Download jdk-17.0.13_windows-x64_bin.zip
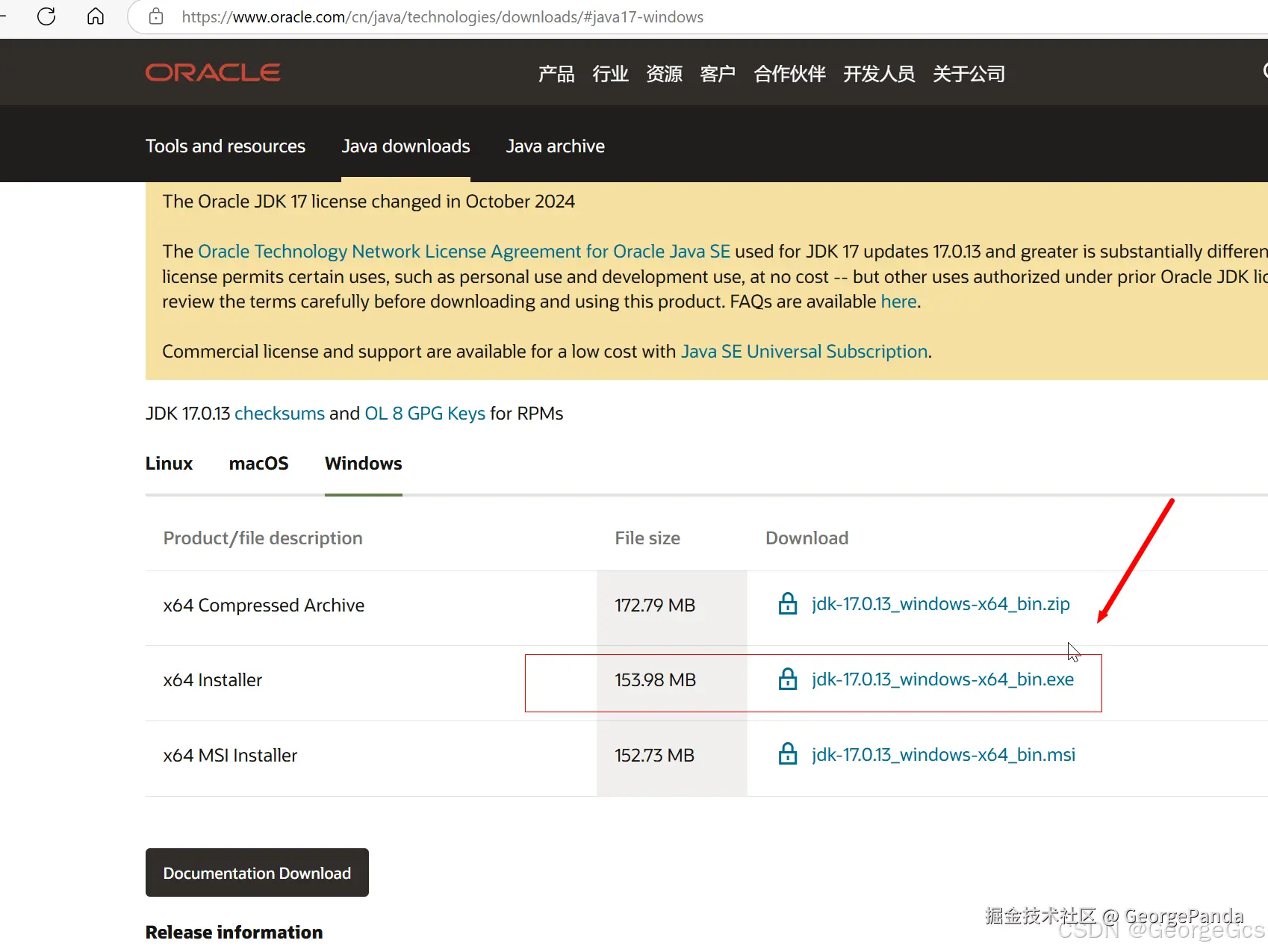1268x952 pixels. (941, 603)
